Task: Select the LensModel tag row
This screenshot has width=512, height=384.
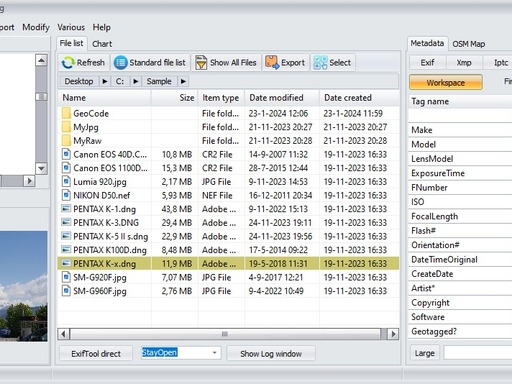Action: point(460,159)
